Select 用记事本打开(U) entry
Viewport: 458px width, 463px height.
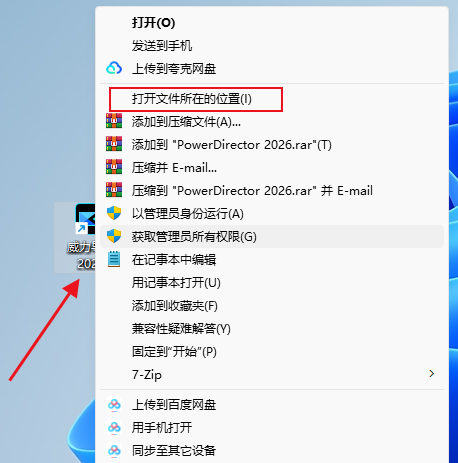272,283
